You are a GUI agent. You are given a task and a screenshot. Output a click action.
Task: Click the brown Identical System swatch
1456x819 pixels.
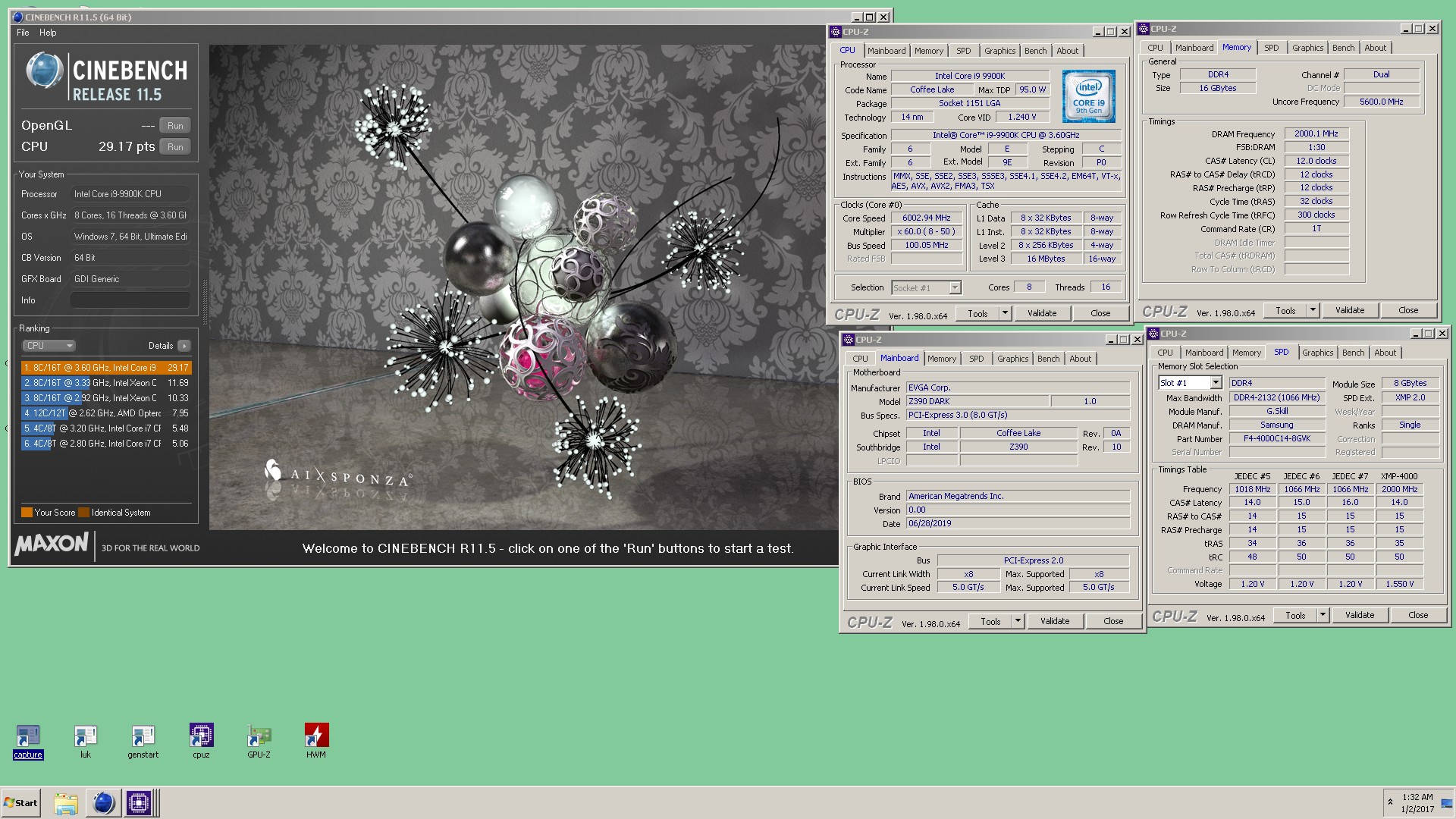coord(84,513)
